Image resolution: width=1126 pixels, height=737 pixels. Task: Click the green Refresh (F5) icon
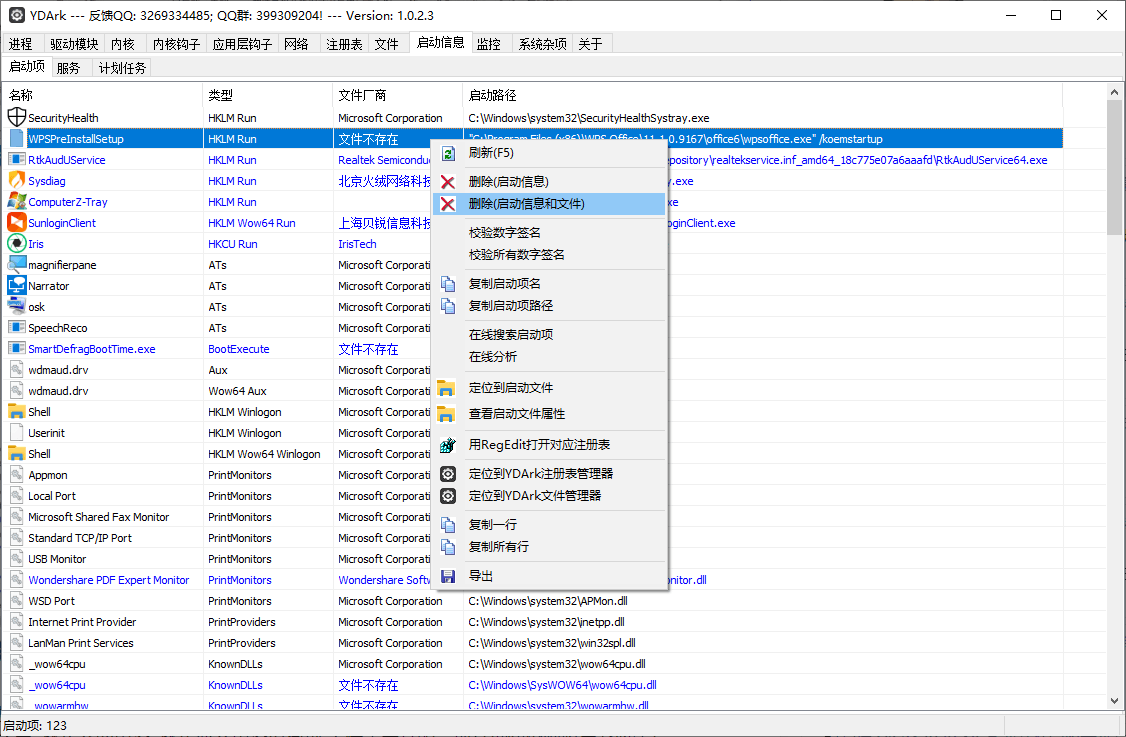[449, 153]
